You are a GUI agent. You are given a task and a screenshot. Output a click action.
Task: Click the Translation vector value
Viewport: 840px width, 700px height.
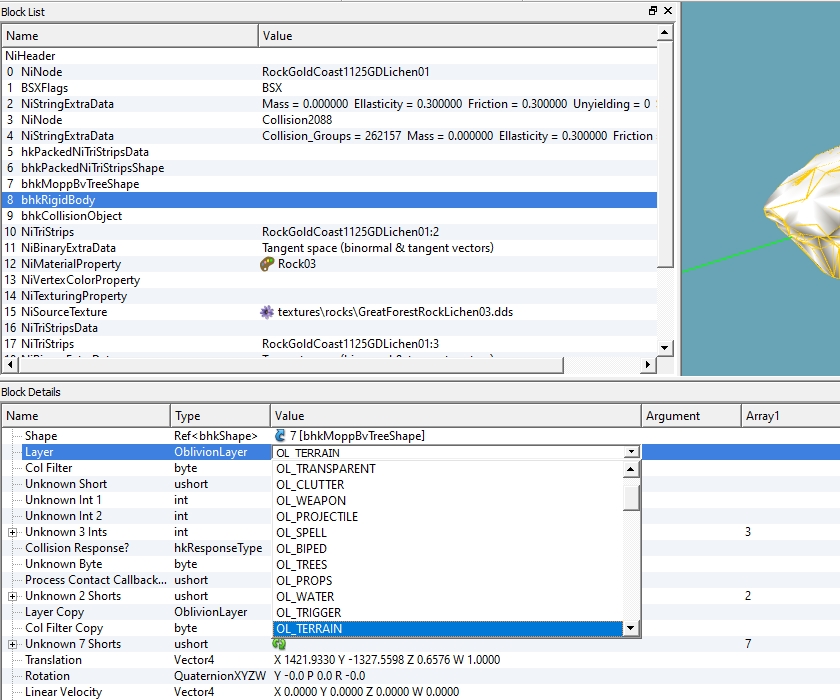click(387, 660)
